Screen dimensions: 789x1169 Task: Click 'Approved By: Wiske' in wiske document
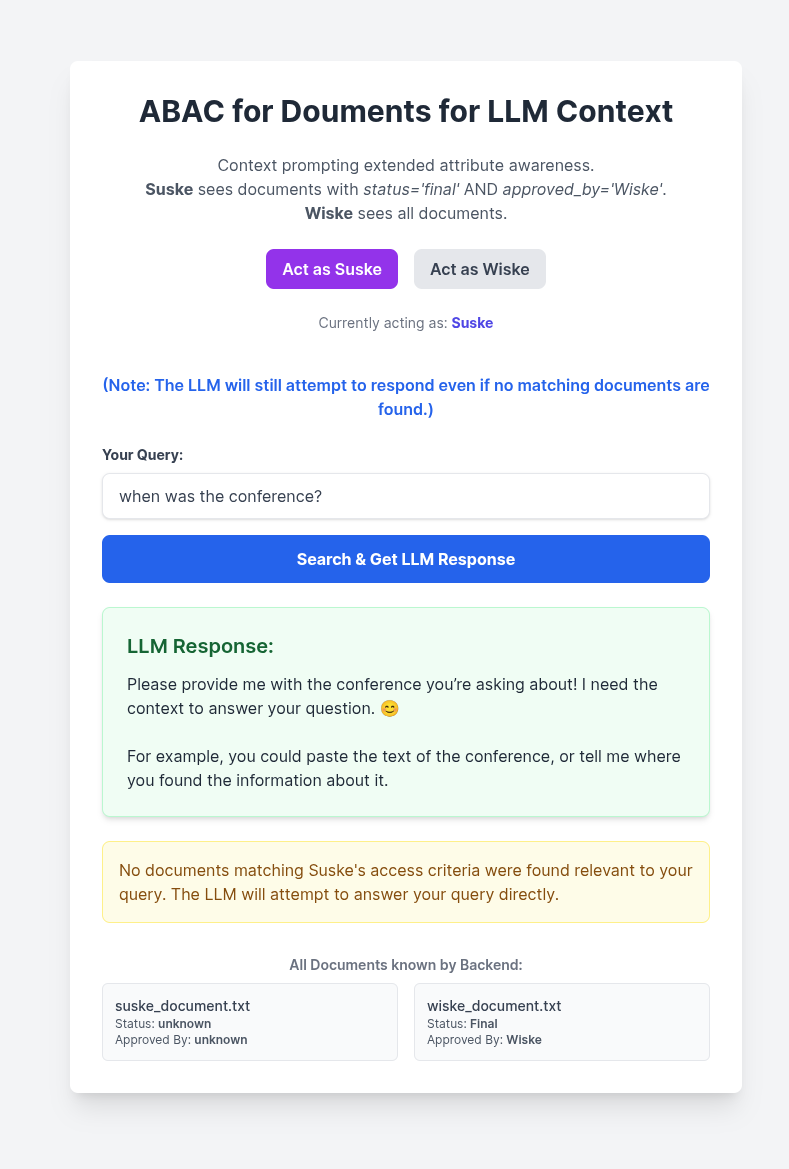coord(484,1040)
